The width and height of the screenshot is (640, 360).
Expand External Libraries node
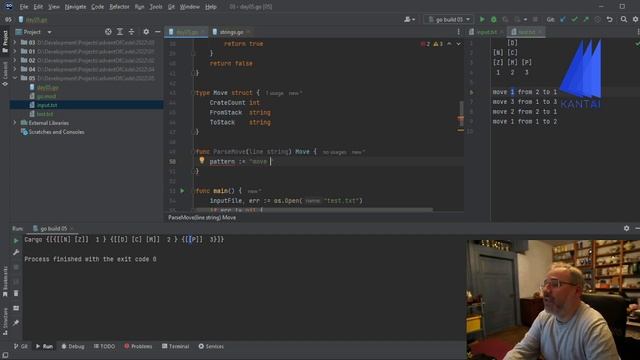click(x=15, y=122)
